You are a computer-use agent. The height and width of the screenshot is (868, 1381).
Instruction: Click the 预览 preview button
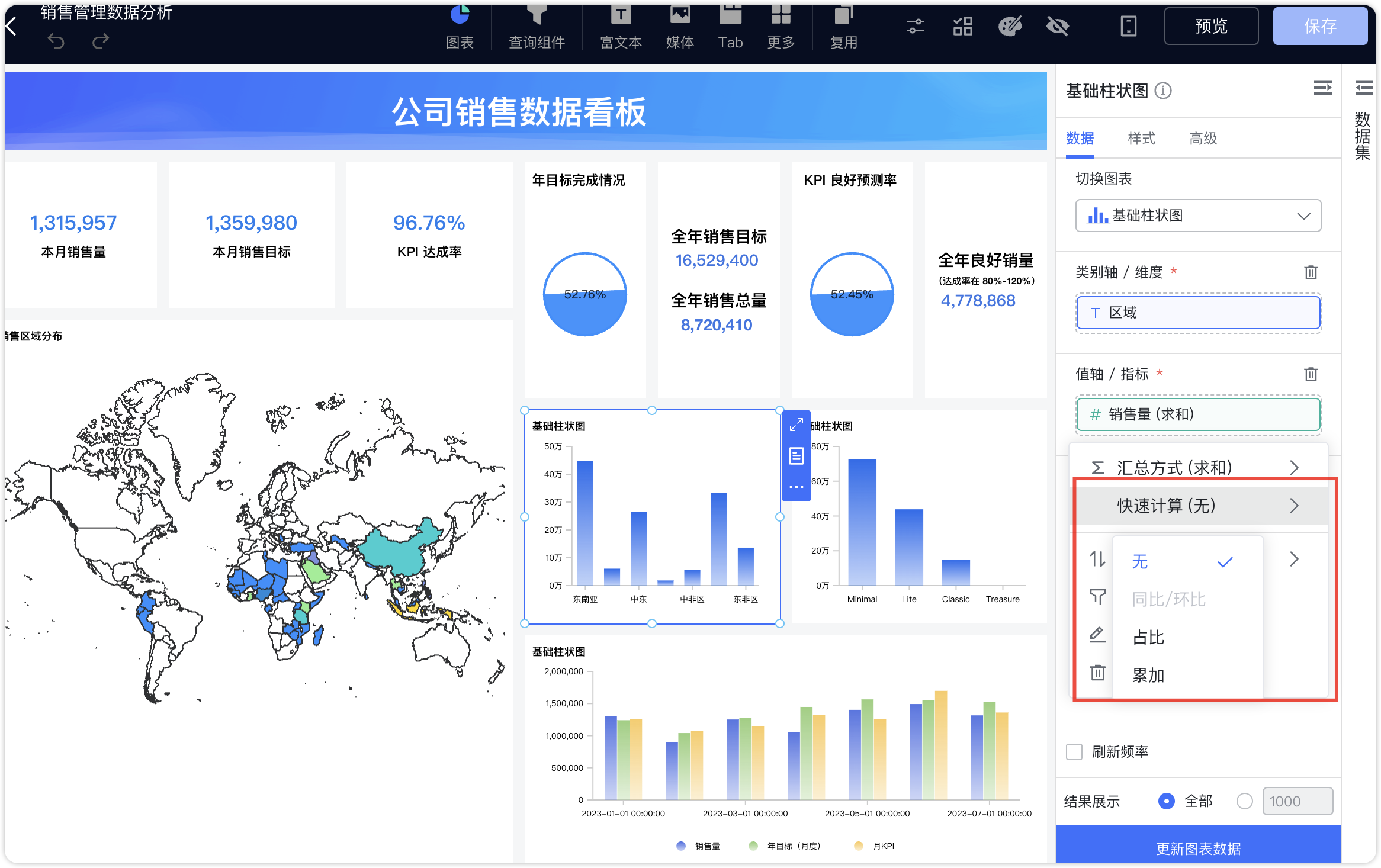coord(1211,26)
